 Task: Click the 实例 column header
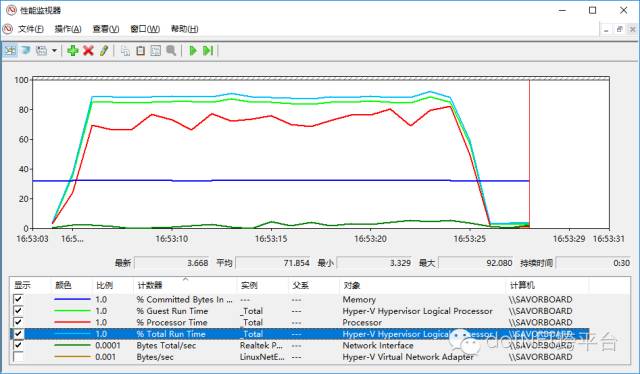click(262, 285)
